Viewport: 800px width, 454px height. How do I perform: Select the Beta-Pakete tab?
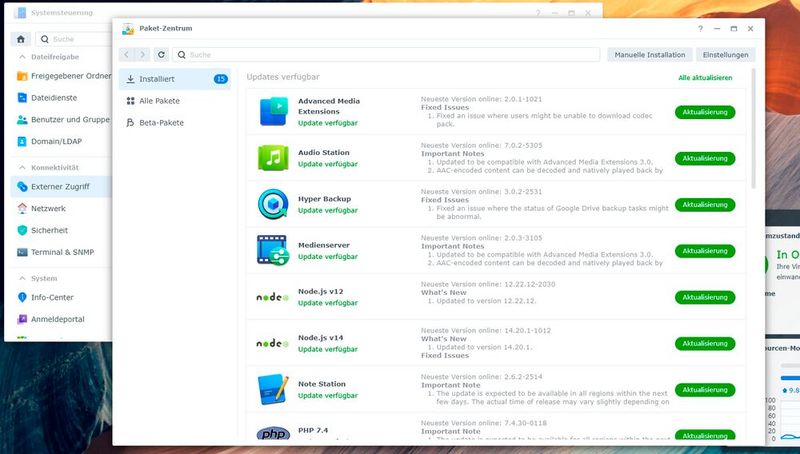click(x=175, y=123)
